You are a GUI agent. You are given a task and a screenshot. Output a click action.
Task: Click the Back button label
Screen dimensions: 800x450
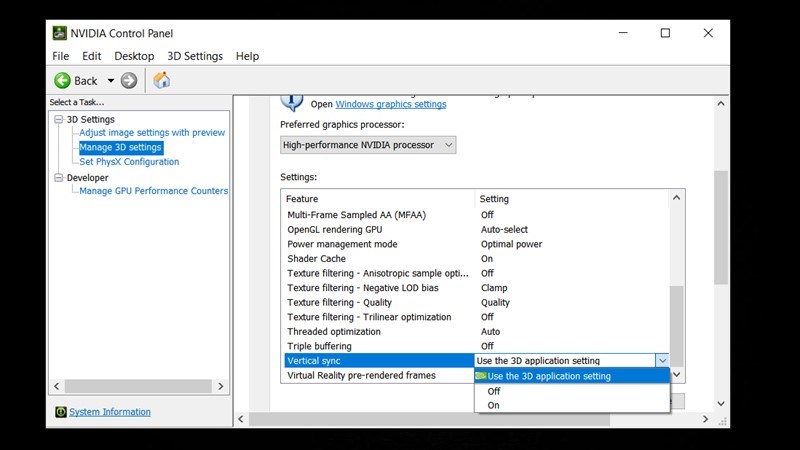[86, 81]
